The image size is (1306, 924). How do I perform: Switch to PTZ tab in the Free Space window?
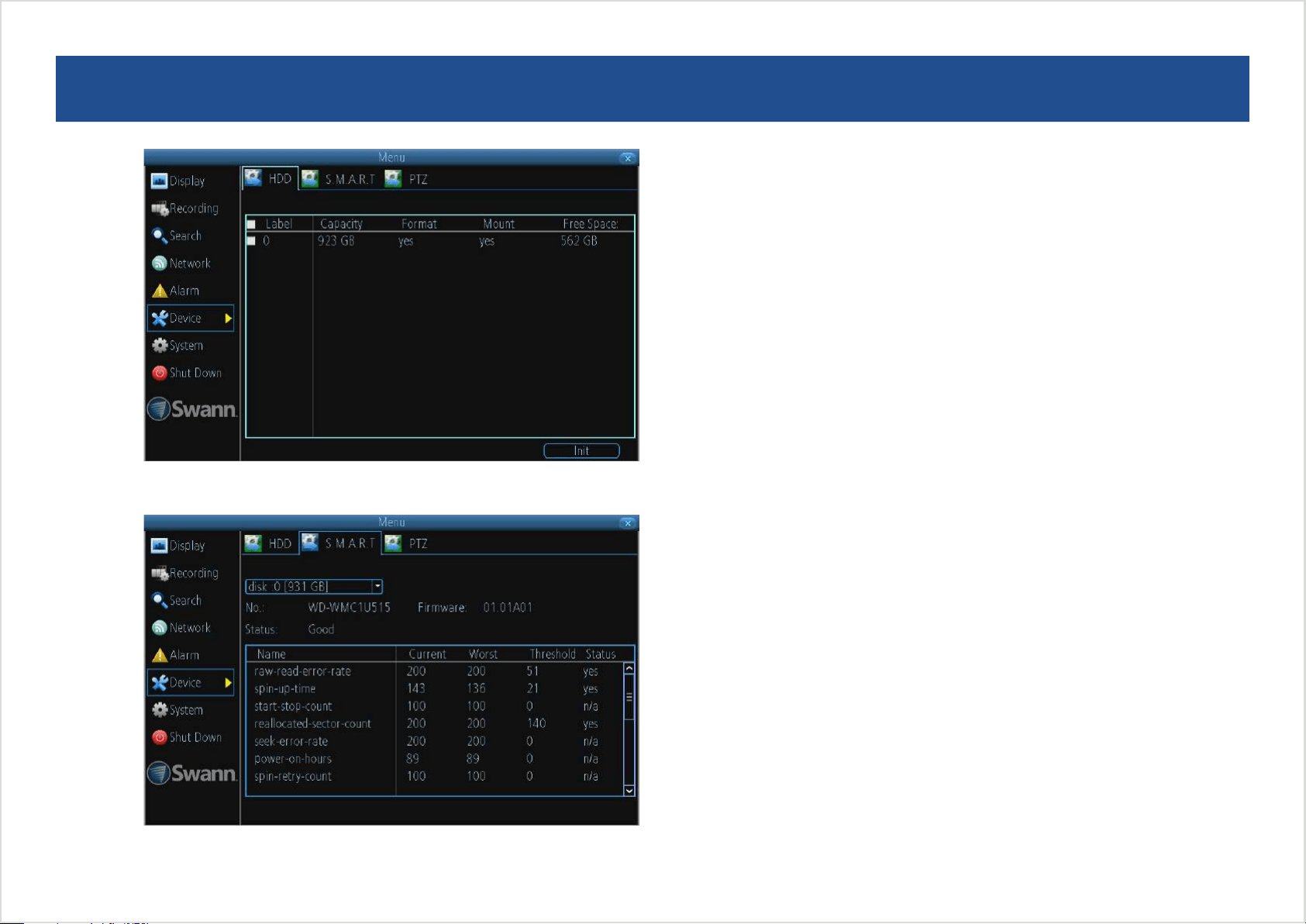tap(406, 178)
